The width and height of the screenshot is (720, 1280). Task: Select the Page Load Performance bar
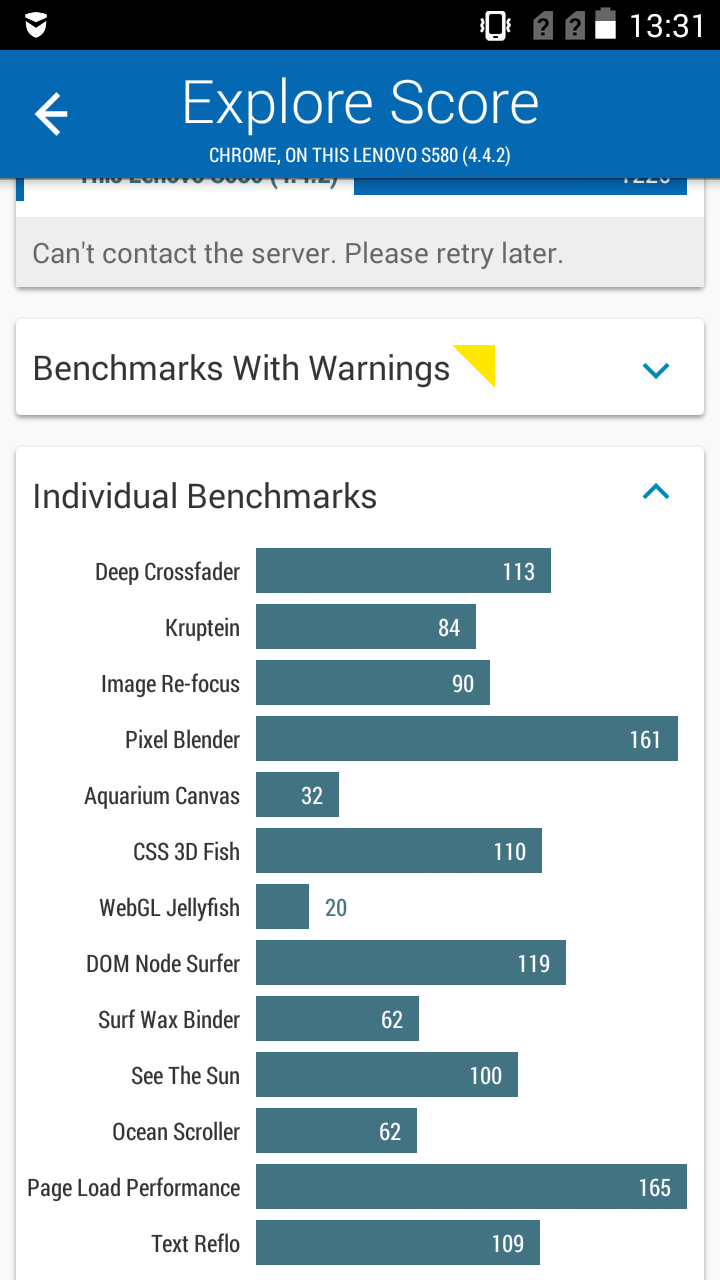[471, 1187]
